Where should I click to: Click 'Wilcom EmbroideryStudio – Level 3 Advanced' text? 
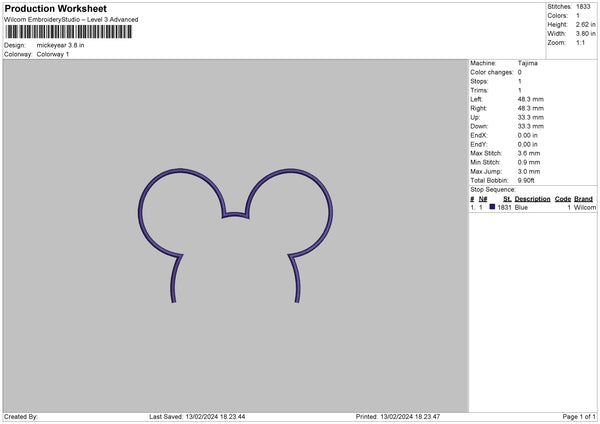[71, 20]
